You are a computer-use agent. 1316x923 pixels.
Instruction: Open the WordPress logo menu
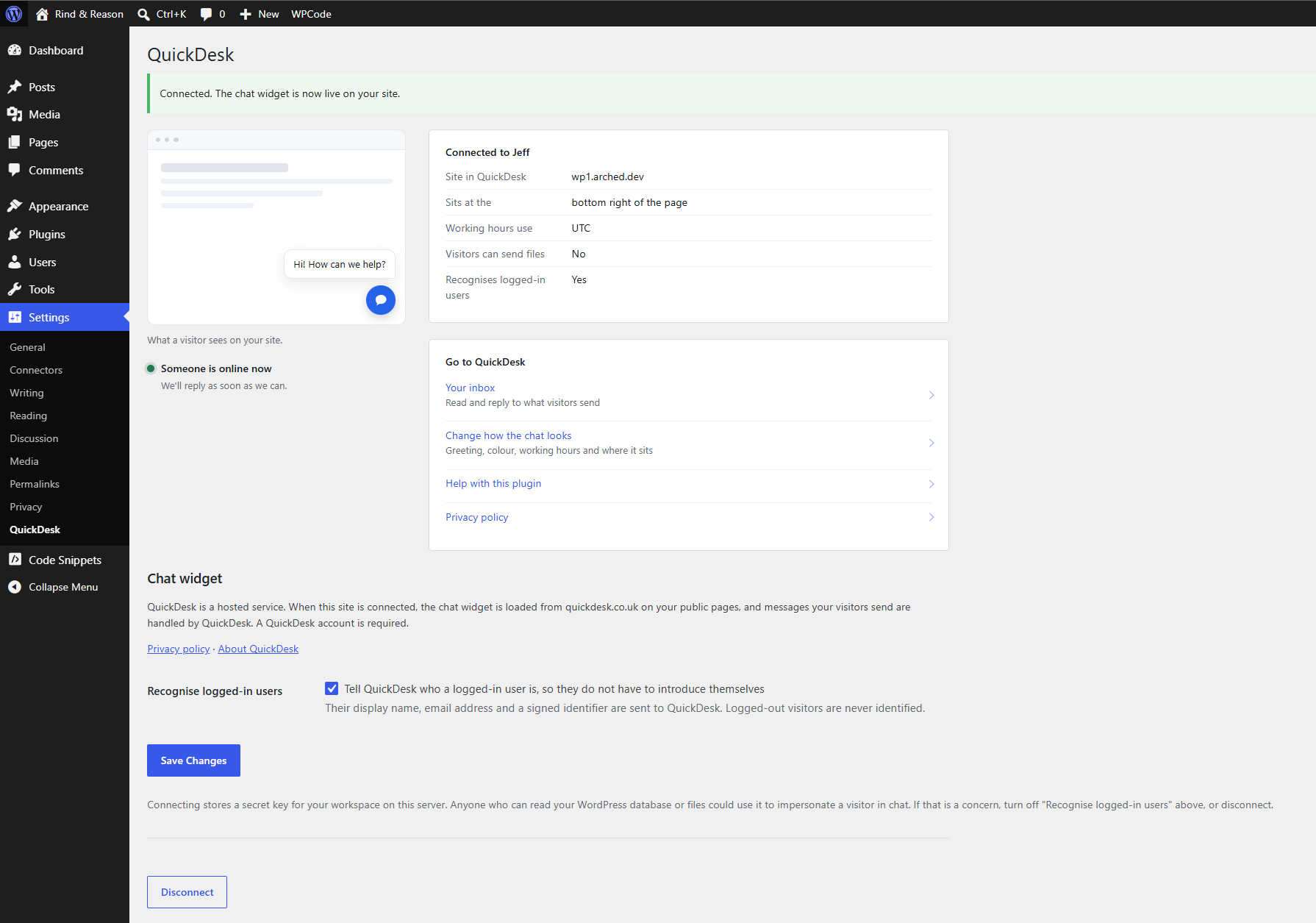coord(14,14)
